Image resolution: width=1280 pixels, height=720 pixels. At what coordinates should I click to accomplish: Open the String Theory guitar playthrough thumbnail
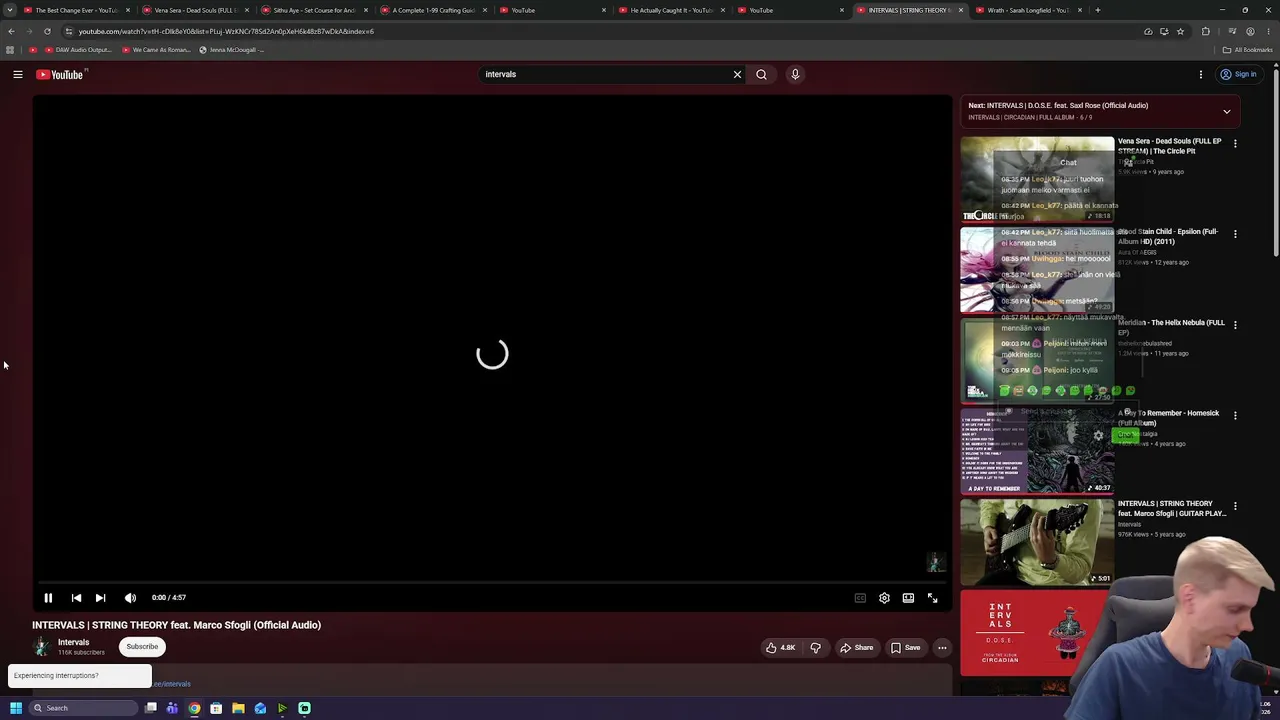coord(1037,542)
